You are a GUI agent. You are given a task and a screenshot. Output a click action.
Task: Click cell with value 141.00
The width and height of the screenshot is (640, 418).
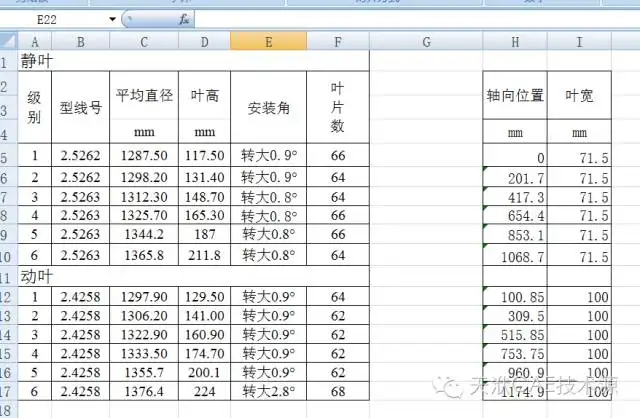tap(204, 315)
